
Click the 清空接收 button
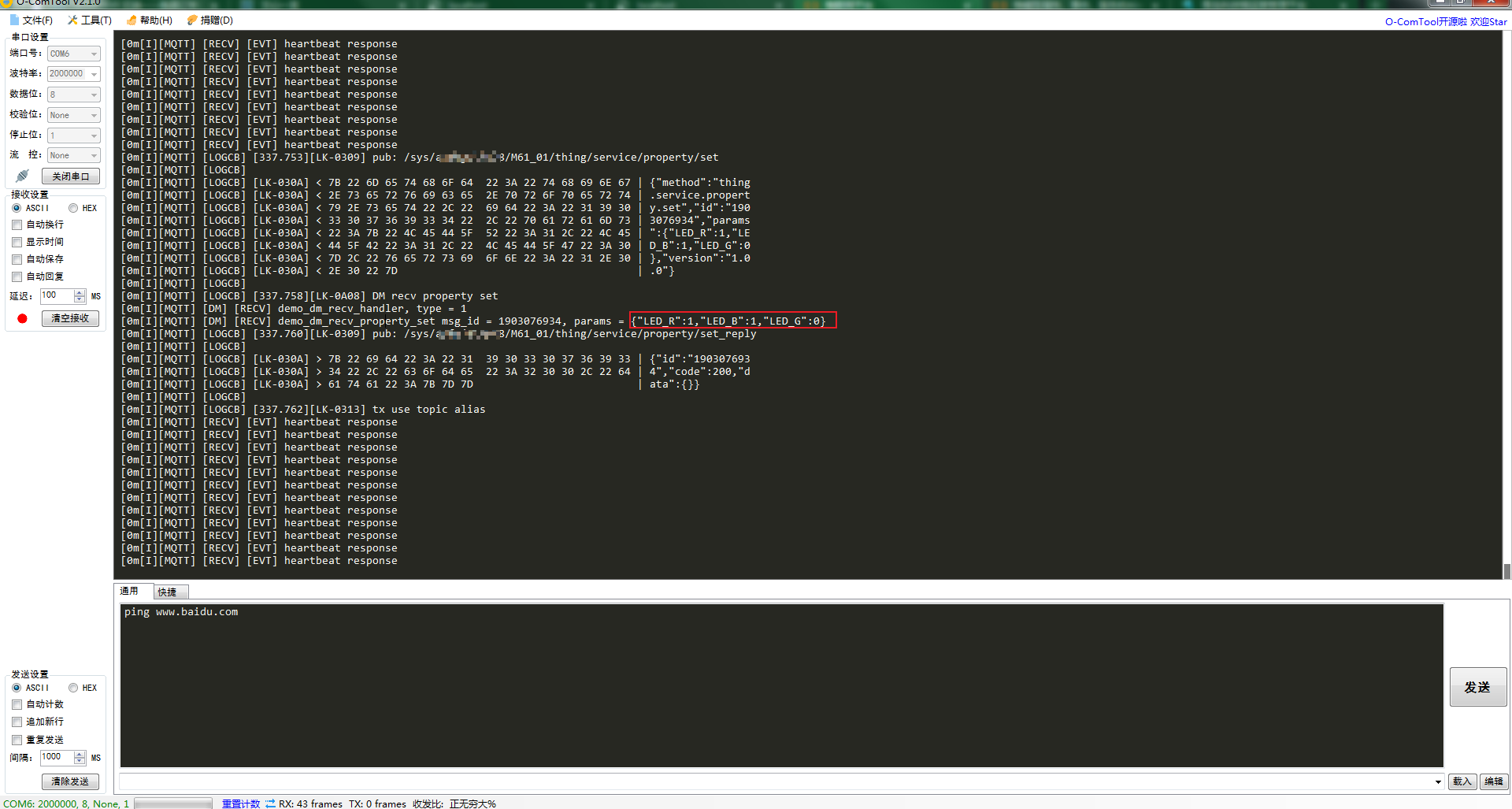(x=70, y=318)
